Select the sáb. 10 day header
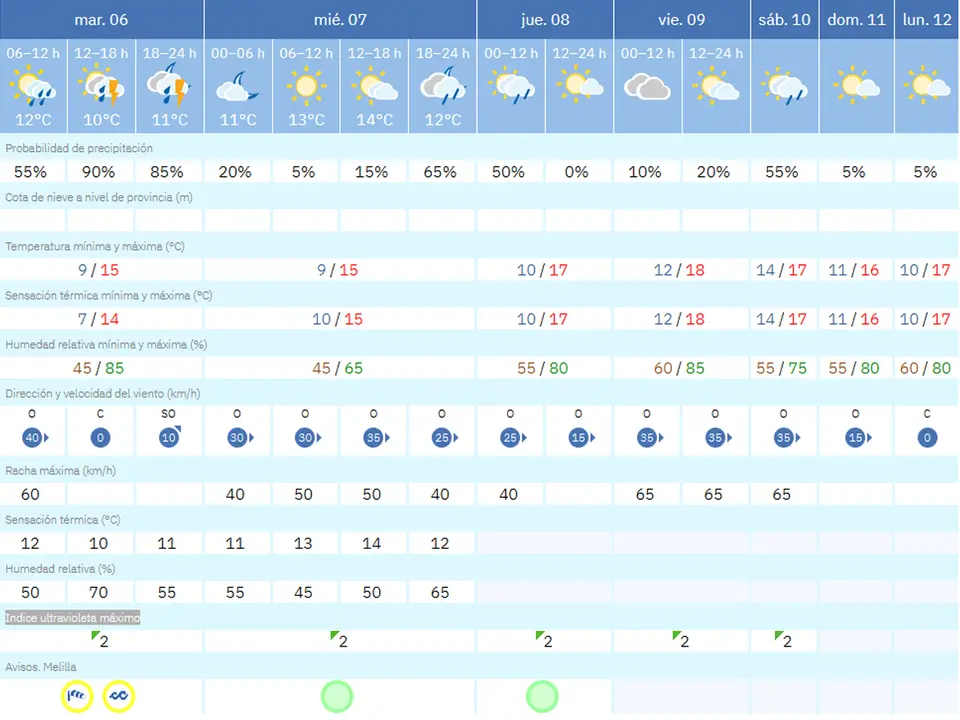This screenshot has width=960, height=720. [784, 20]
